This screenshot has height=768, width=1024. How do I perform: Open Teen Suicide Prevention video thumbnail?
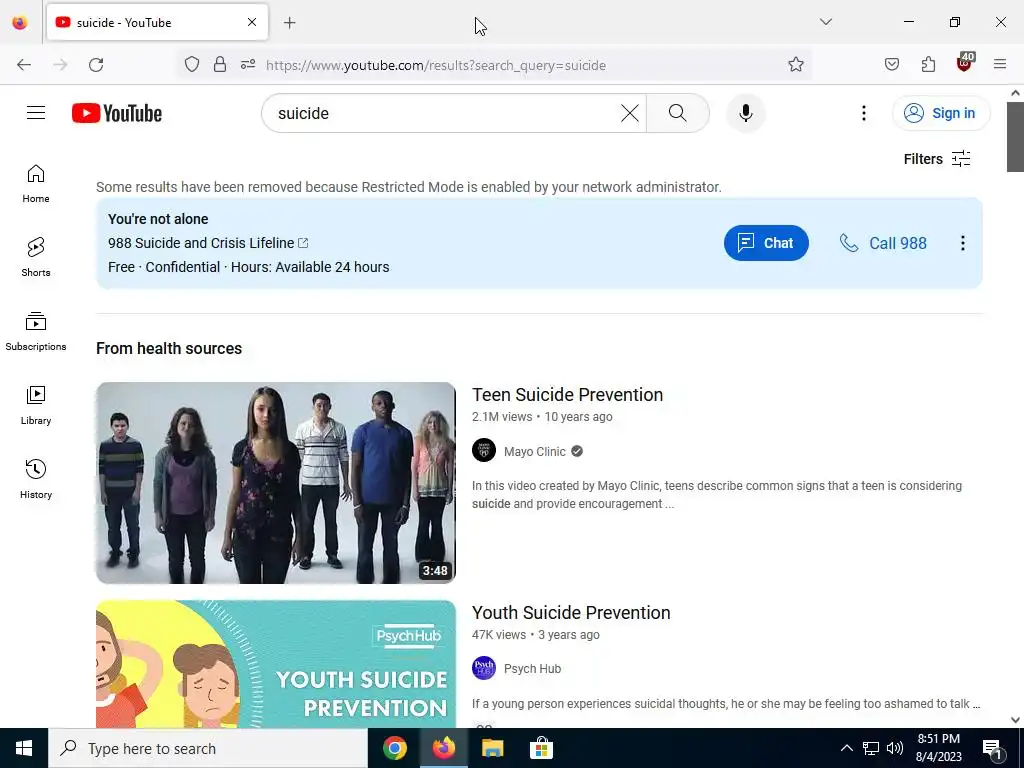point(276,483)
